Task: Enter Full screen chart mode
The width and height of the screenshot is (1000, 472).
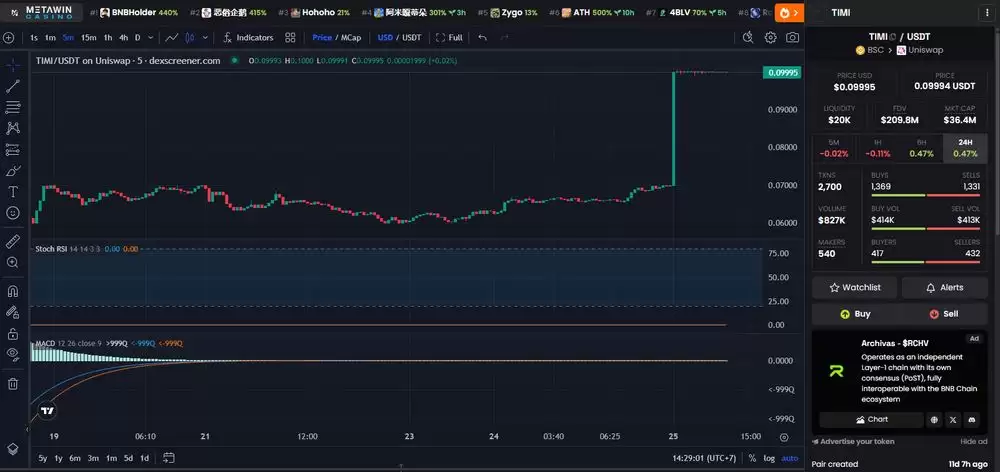Action: point(449,38)
